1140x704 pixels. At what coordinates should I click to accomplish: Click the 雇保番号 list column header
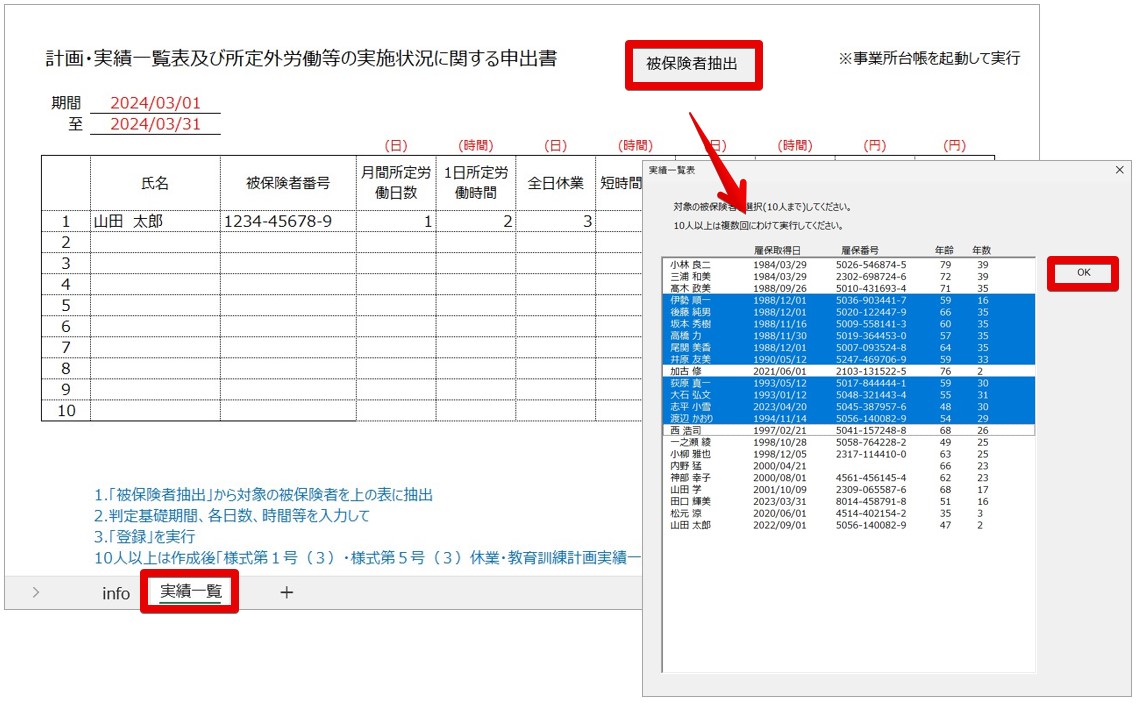coord(859,250)
